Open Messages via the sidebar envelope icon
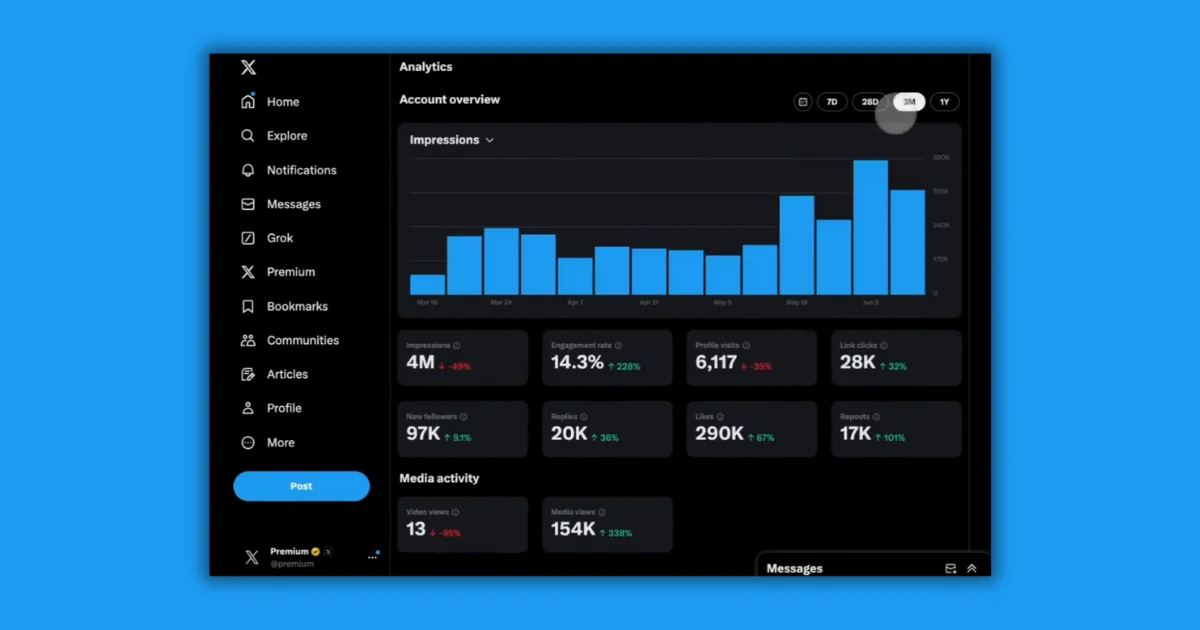The width and height of the screenshot is (1200, 630). click(248, 204)
